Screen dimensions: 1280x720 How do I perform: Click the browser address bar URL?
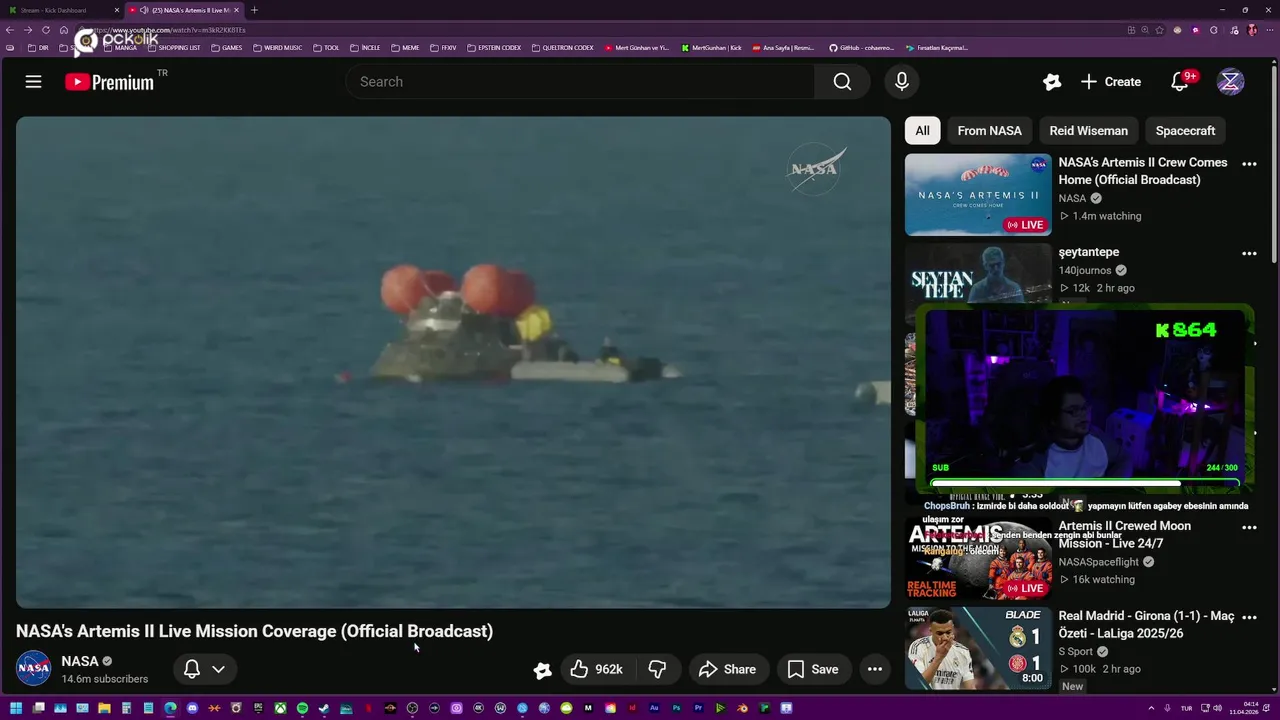tap(600, 30)
